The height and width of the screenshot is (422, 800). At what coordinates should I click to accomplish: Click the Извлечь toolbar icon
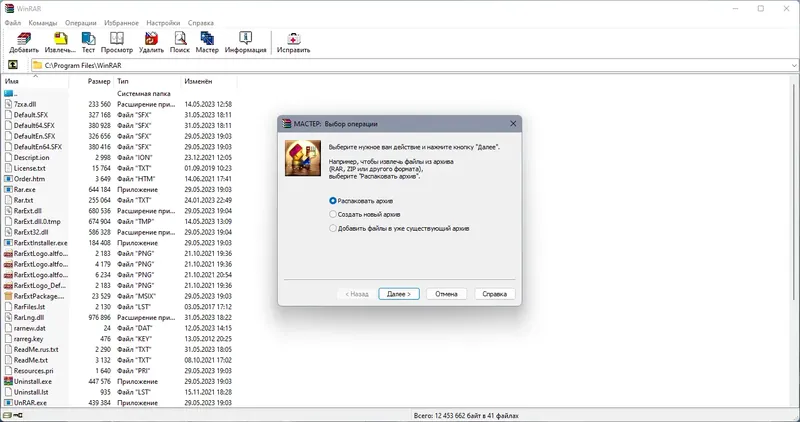pos(60,39)
